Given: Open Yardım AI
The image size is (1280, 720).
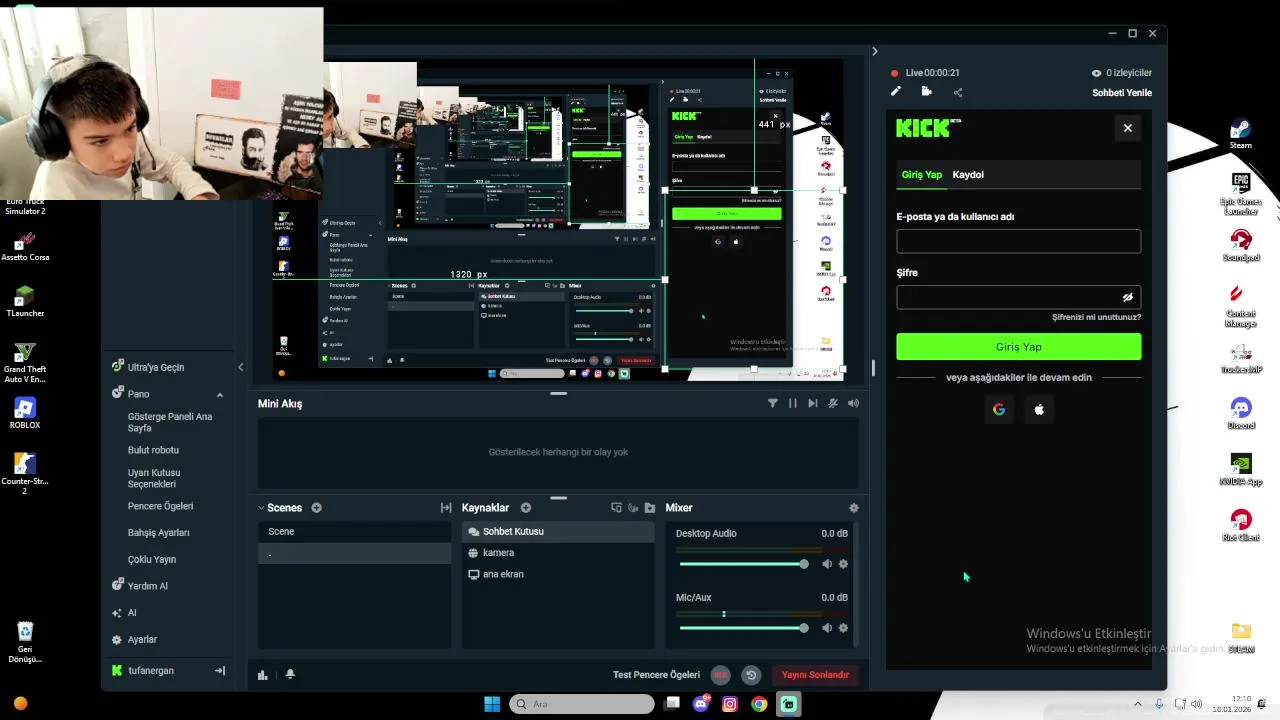Looking at the screenshot, I should tap(147, 586).
